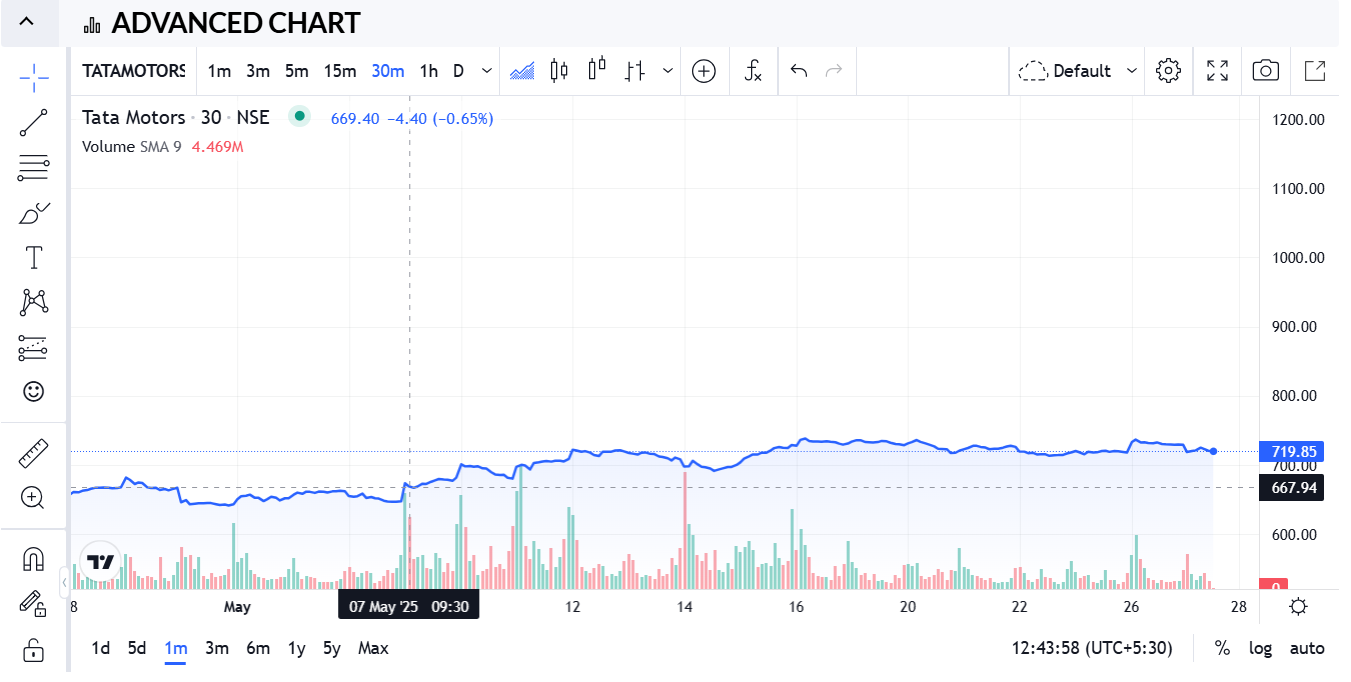Switch chart style to candlesticks
1351x682 pixels.
(559, 71)
